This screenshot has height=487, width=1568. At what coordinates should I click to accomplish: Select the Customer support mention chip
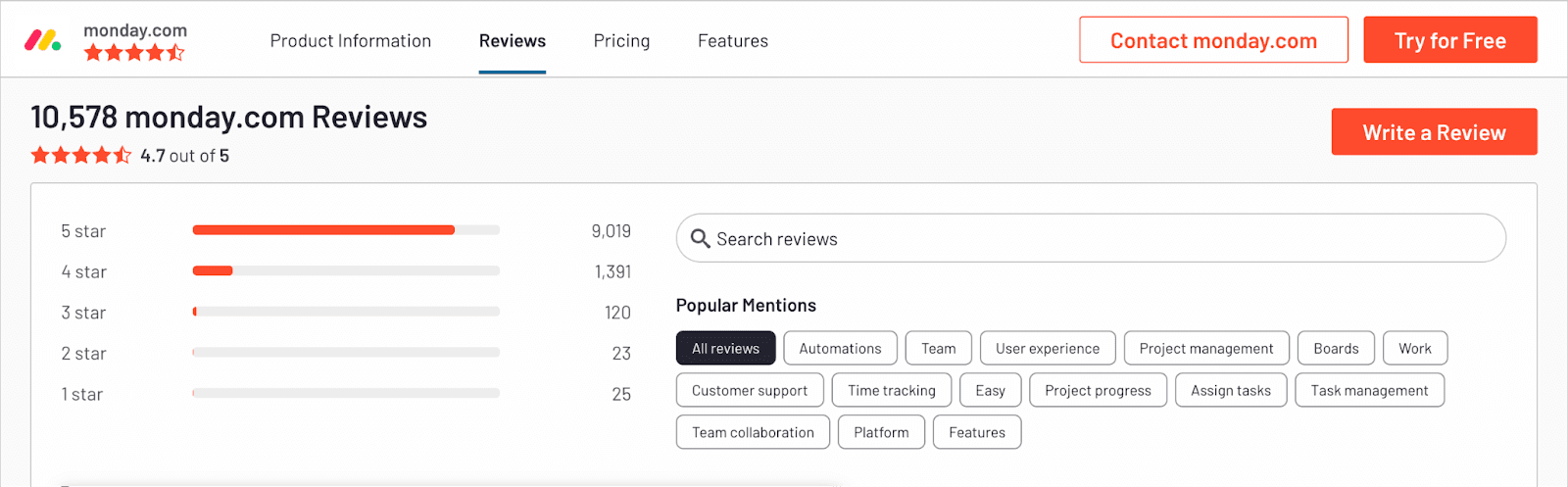[x=750, y=390]
